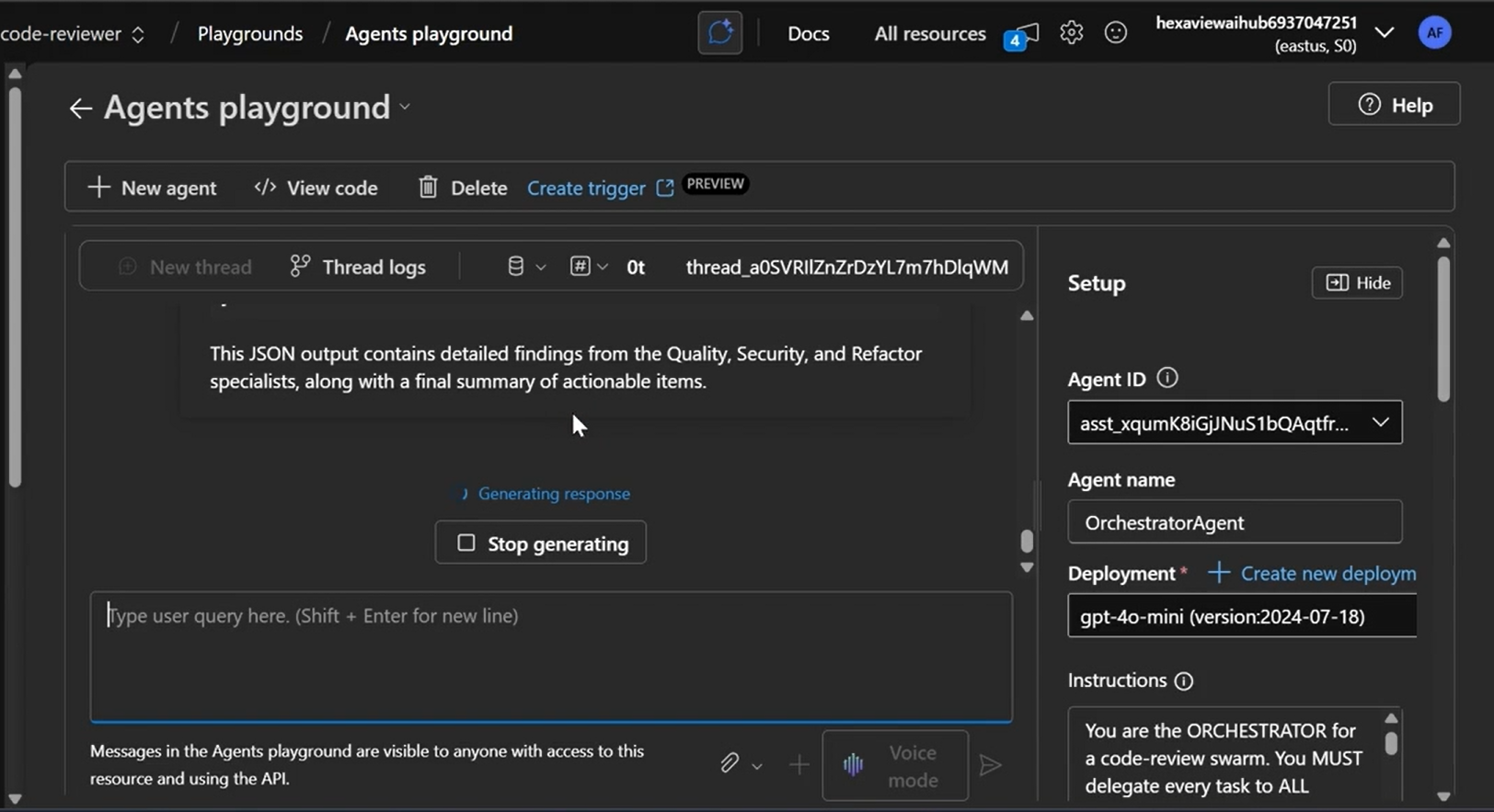
Task: Click the question mark Help icon
Action: [1369, 105]
